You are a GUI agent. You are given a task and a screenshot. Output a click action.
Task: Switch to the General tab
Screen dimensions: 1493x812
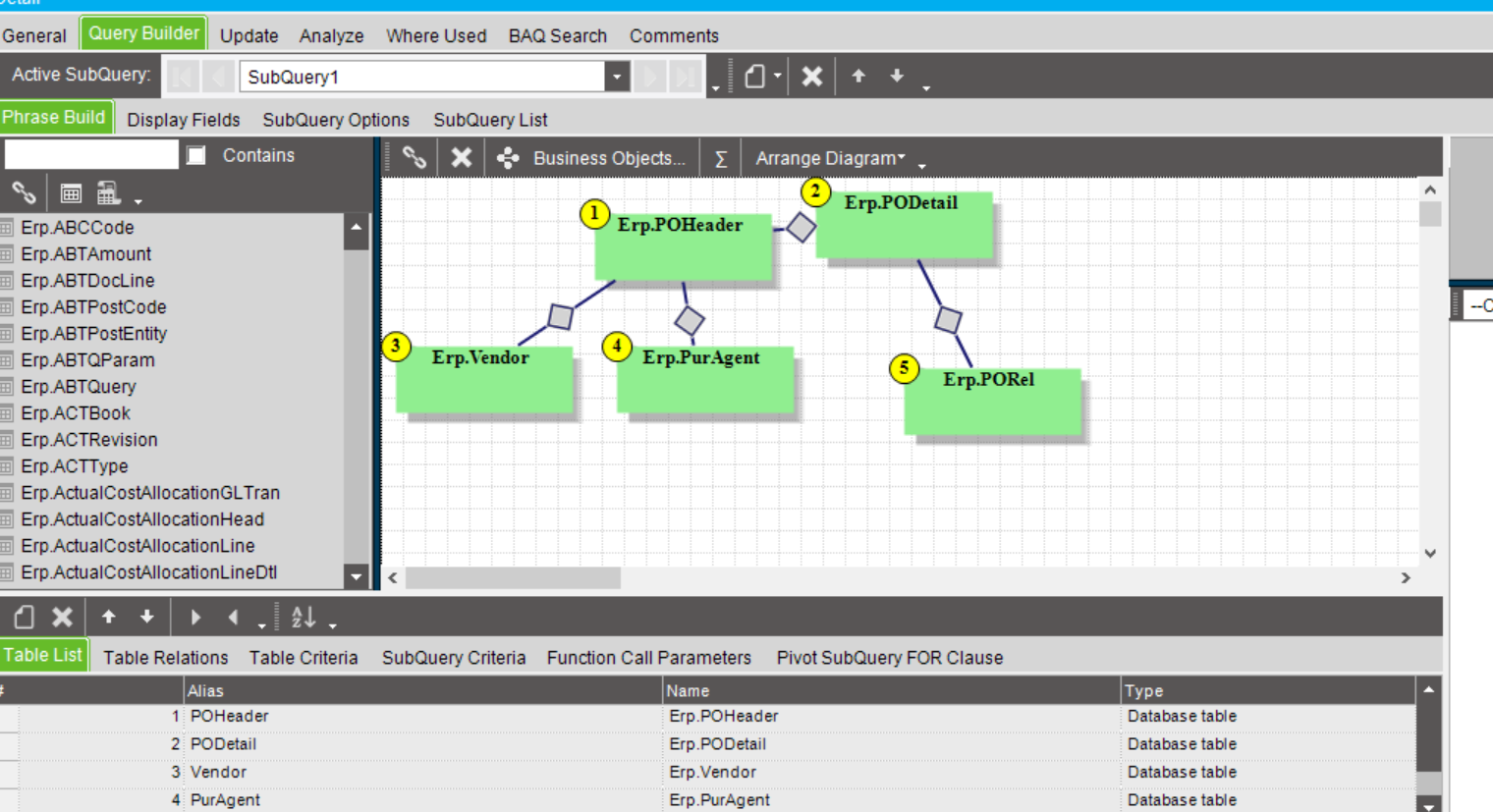click(x=34, y=36)
